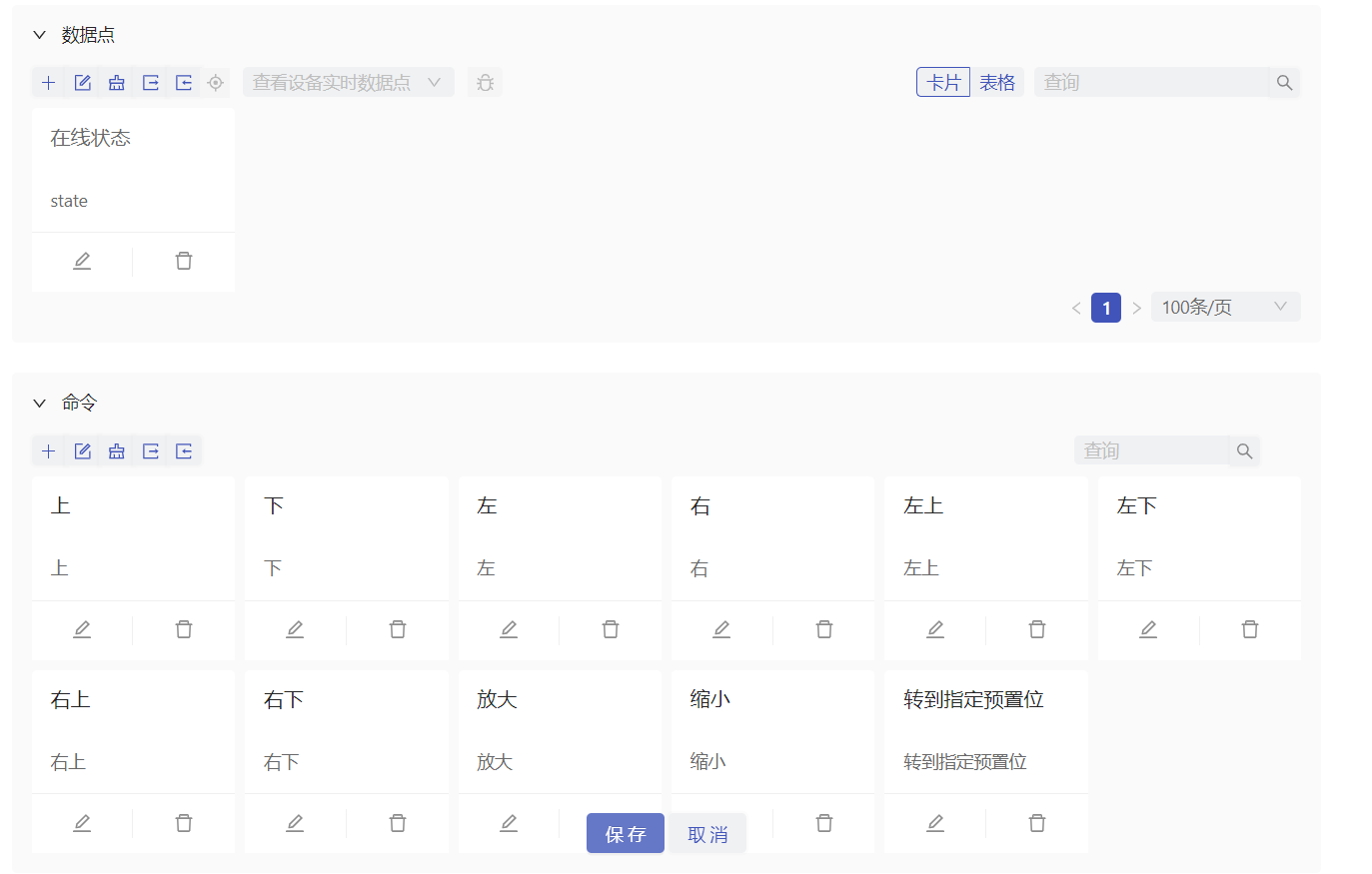Screen dimensions: 1372x874
Task: Delete the 右上 command card
Action: click(184, 823)
